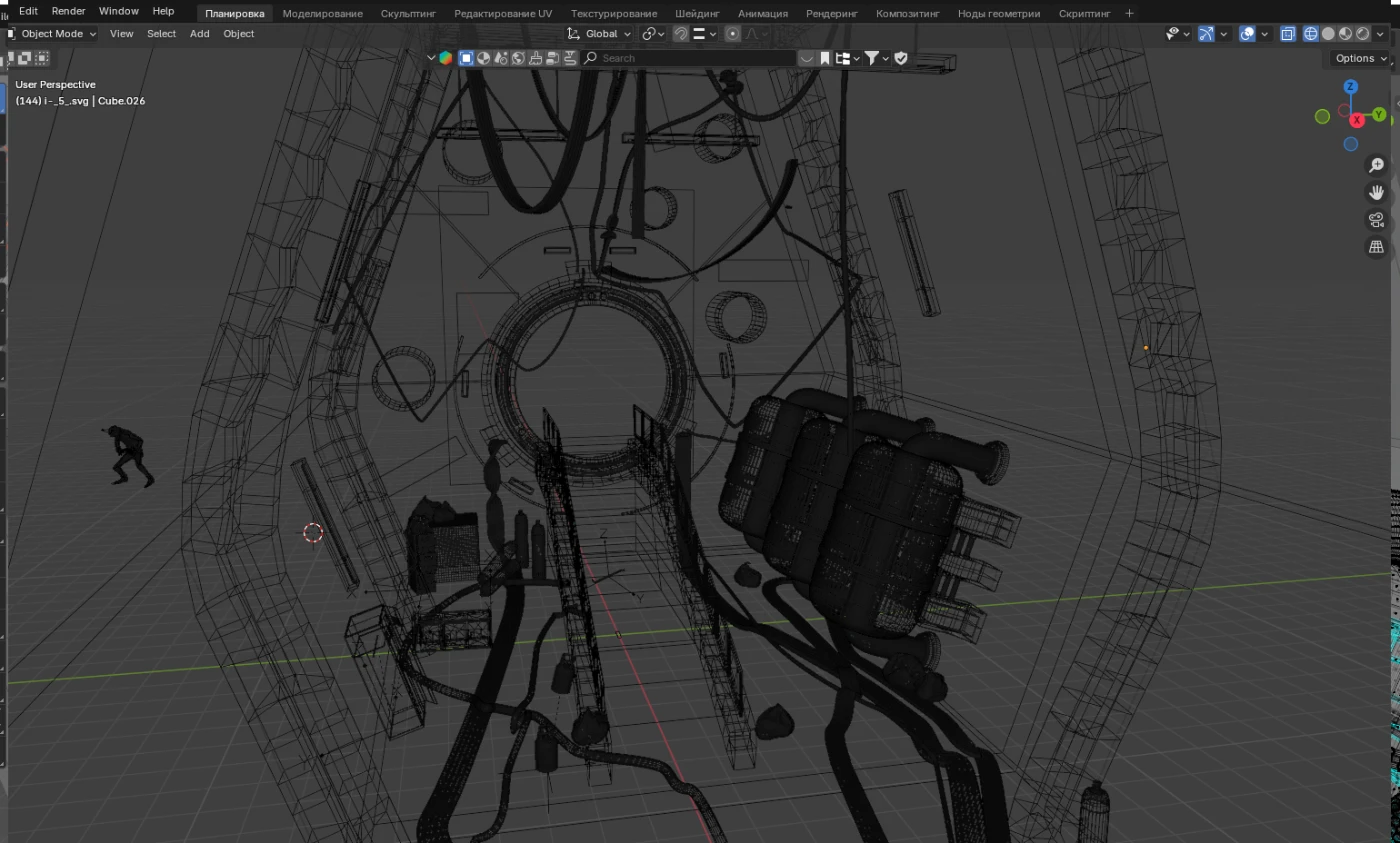Click the bookmark icon beside search

[x=825, y=58]
